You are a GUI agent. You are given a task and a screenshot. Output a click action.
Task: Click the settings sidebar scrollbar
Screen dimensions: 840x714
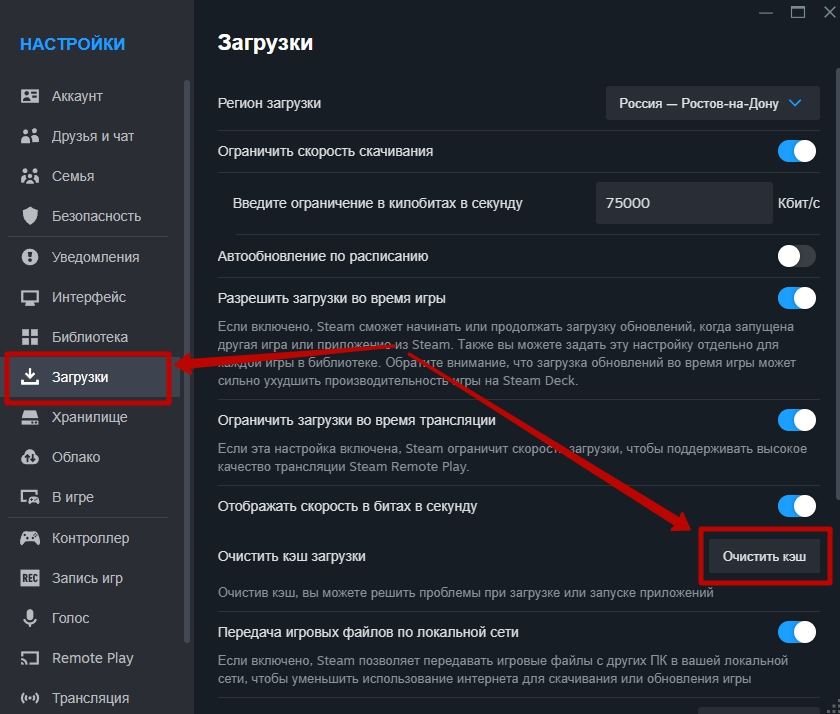pos(186,361)
